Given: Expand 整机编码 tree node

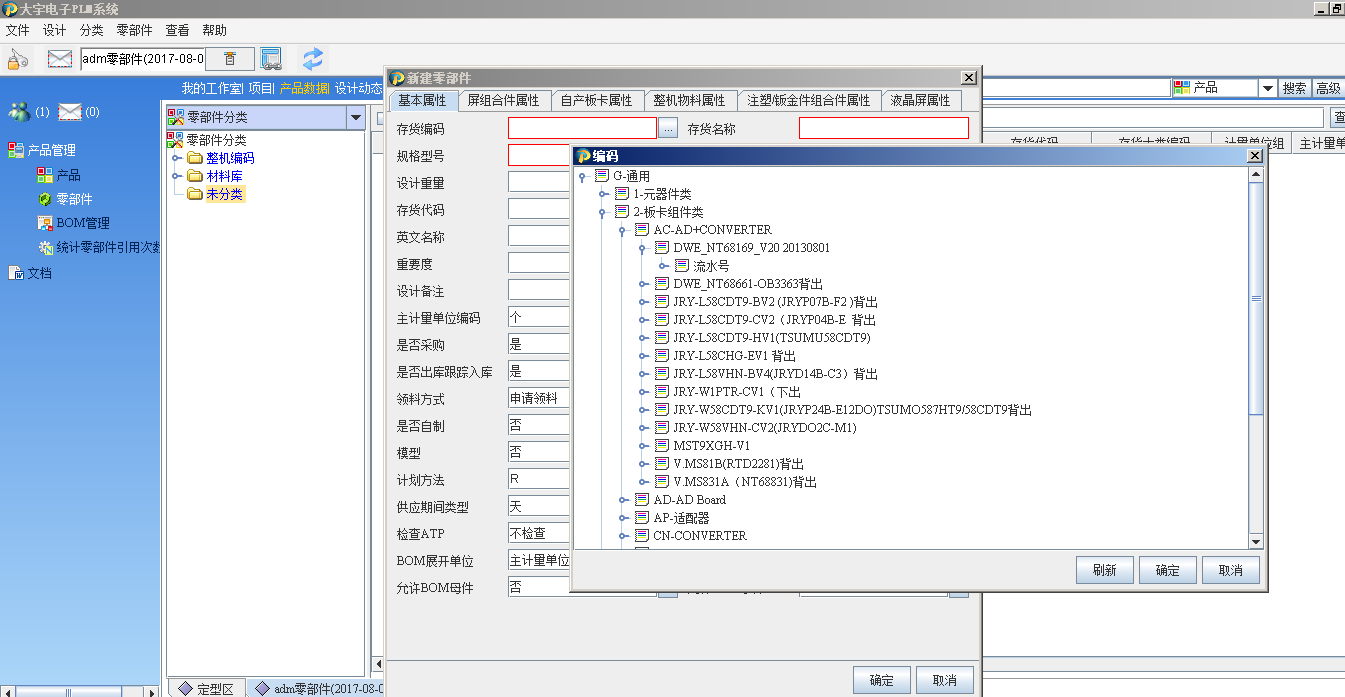Looking at the screenshot, I should 177,158.
